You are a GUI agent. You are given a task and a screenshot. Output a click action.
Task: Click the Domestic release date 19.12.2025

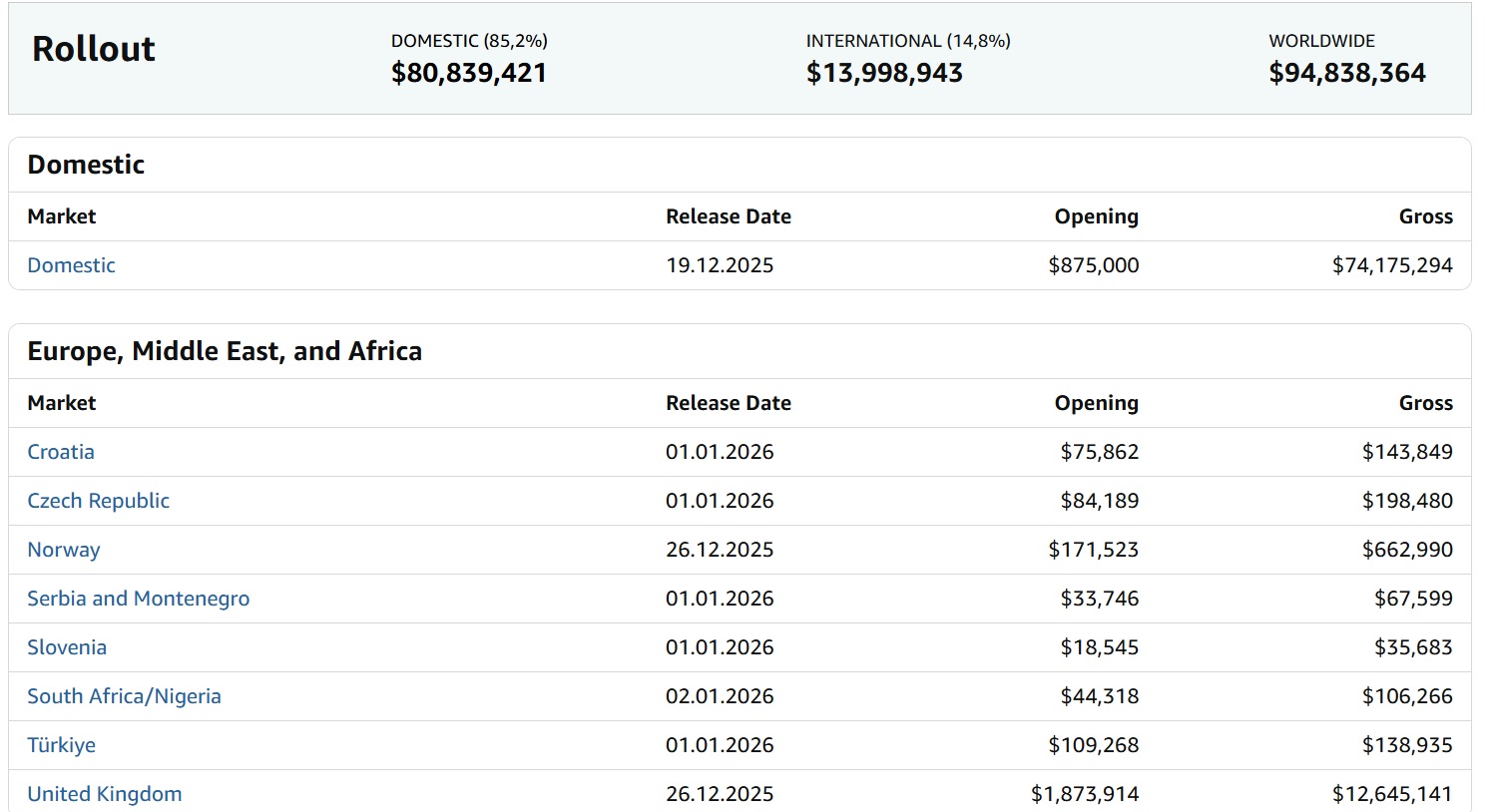[720, 265]
